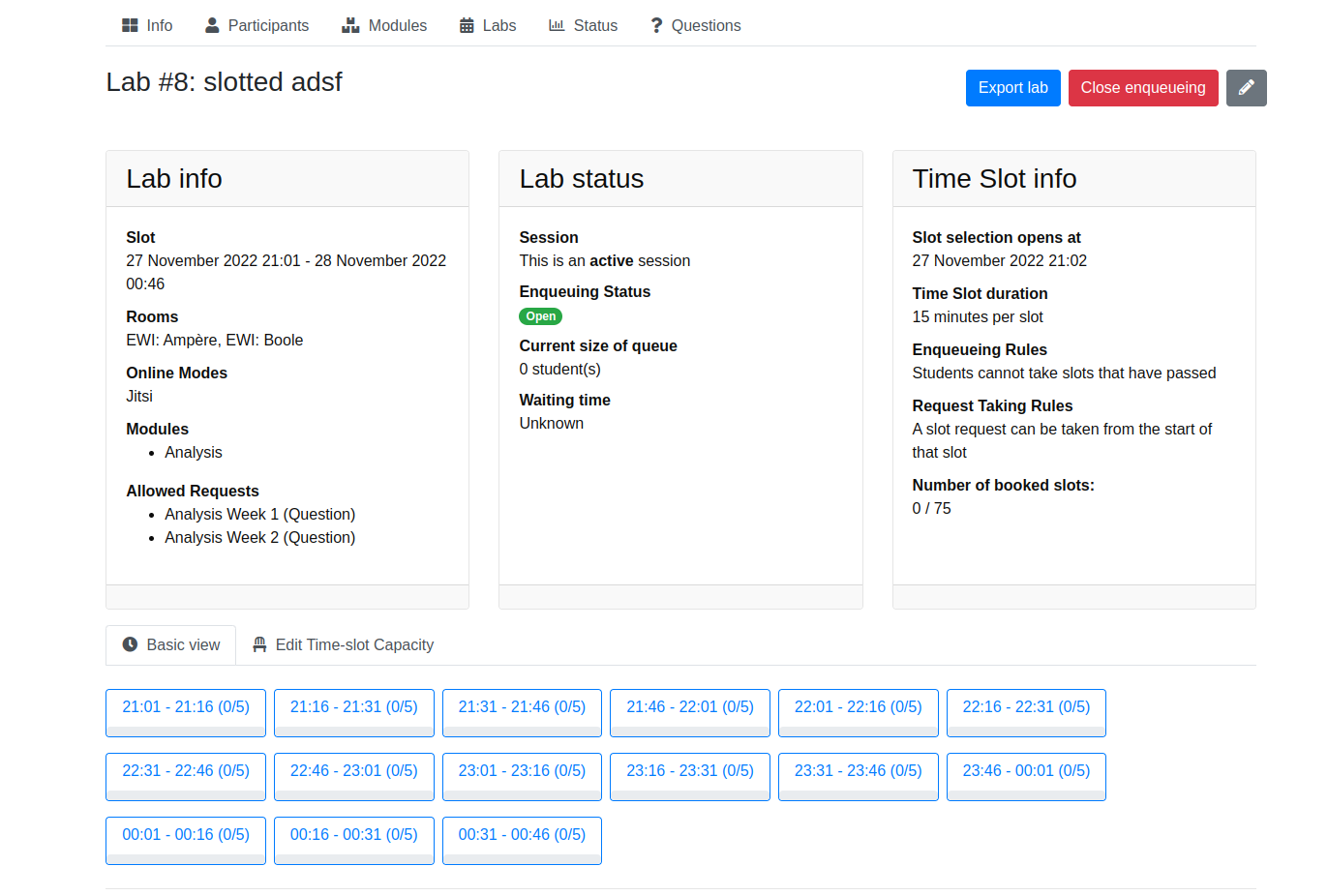Click the Lab status card header
This screenshot has height=896, width=1328.
click(x=680, y=179)
